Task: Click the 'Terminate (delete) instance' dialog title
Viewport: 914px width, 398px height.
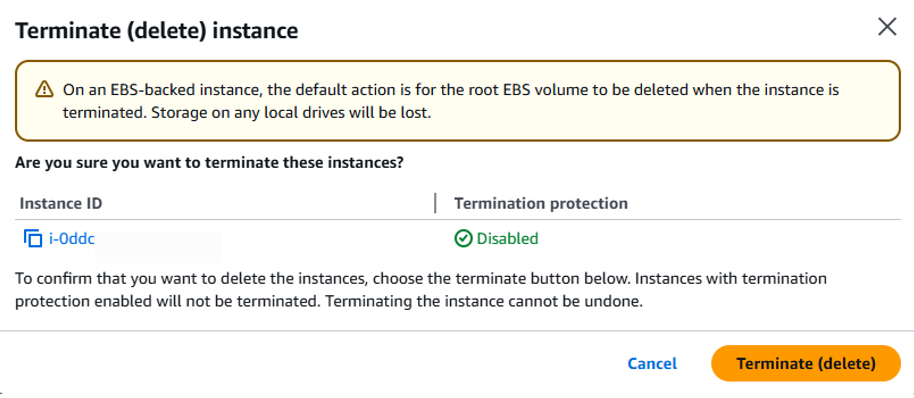Action: 156,30
